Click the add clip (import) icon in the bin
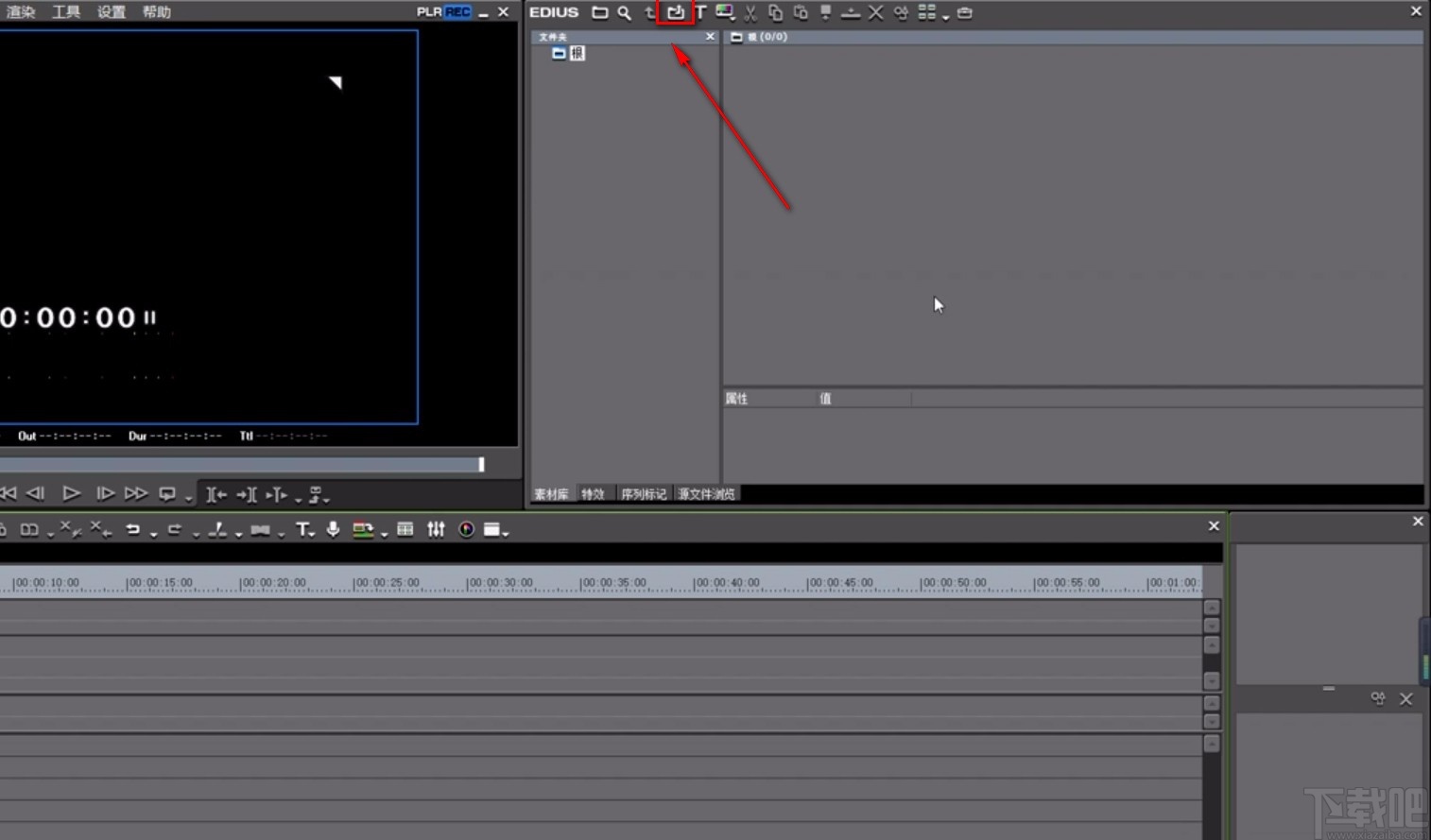Viewport: 1431px width, 840px height. (x=676, y=12)
